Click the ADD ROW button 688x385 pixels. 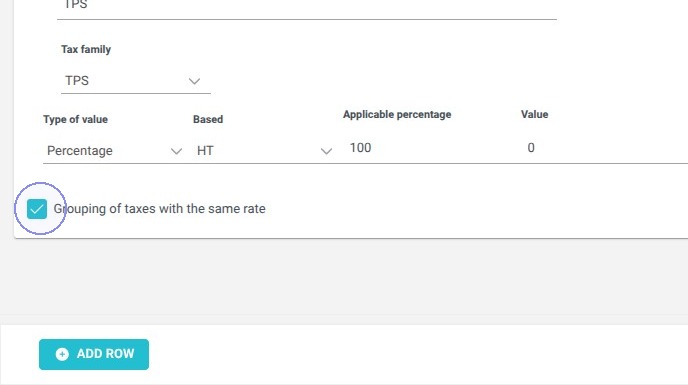click(x=94, y=354)
